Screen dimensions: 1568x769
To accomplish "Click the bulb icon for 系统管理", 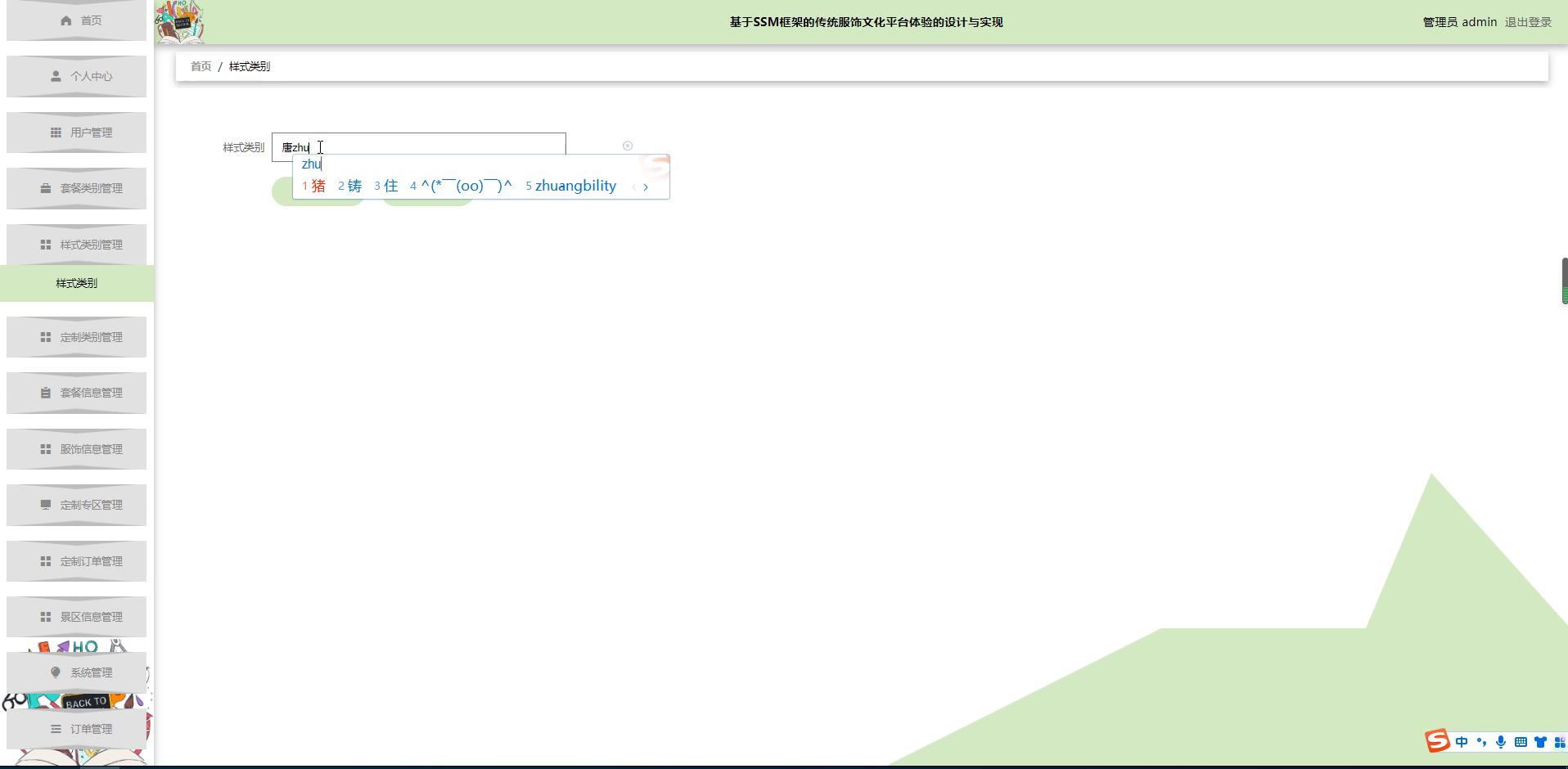I will [x=56, y=672].
